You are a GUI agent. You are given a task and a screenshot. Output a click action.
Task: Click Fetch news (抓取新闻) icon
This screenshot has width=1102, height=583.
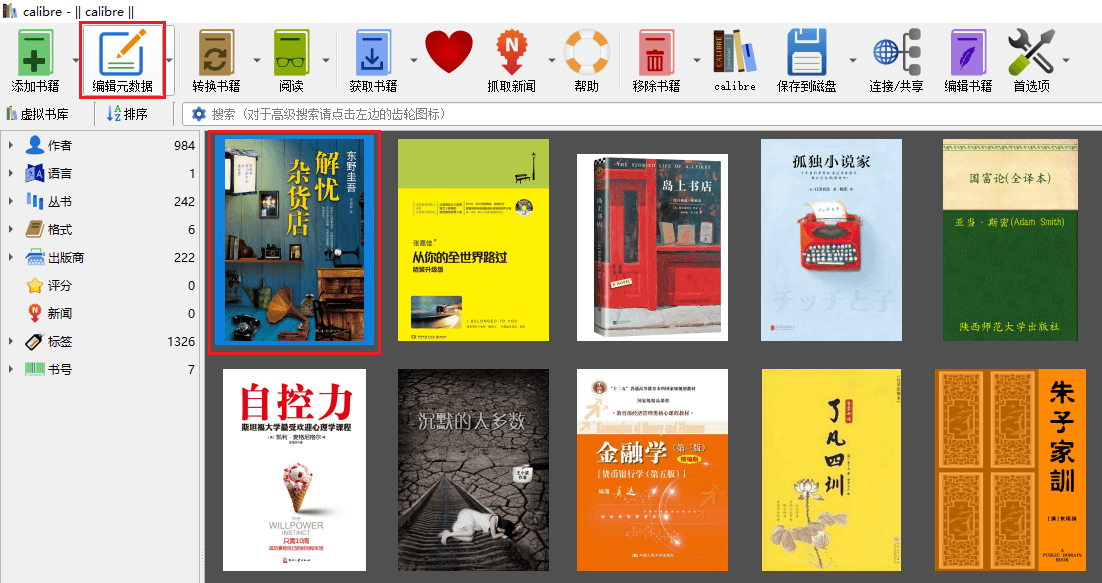[511, 53]
